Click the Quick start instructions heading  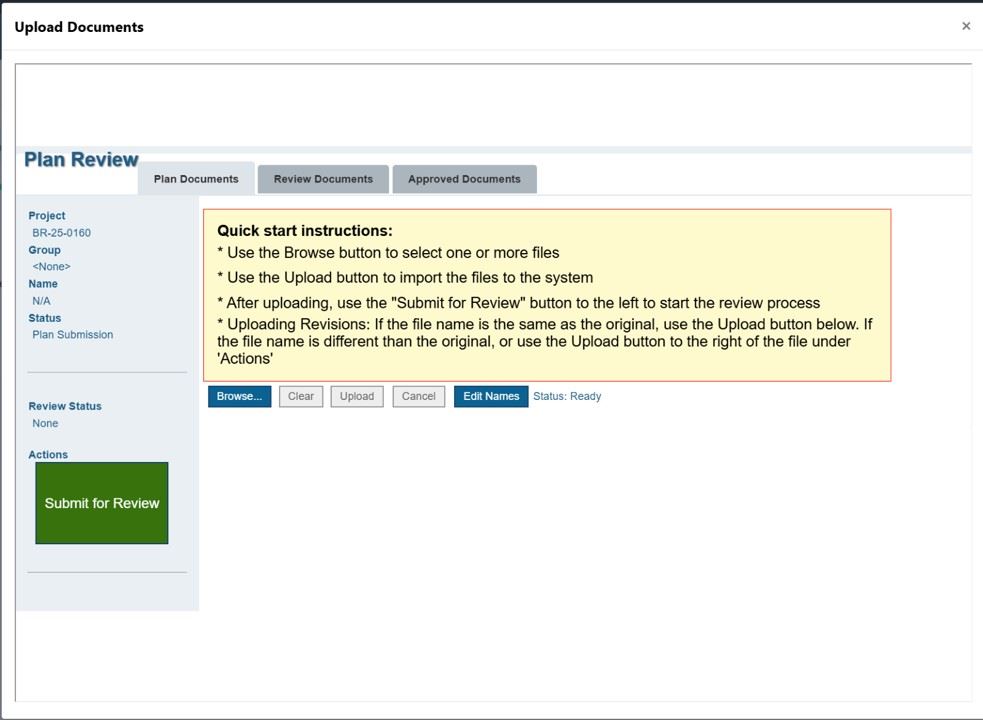tap(304, 231)
